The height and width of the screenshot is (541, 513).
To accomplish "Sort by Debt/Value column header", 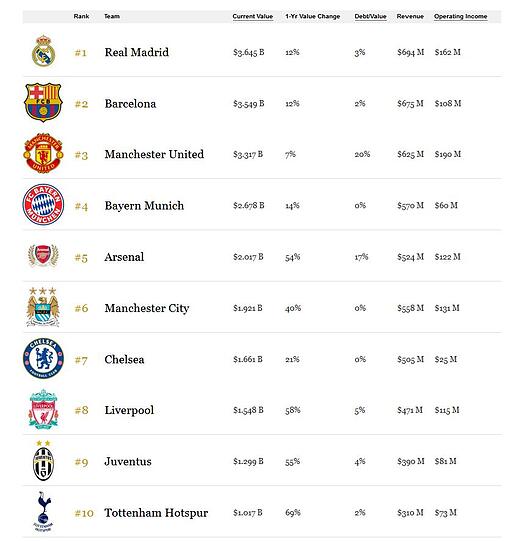I will click(x=370, y=16).
